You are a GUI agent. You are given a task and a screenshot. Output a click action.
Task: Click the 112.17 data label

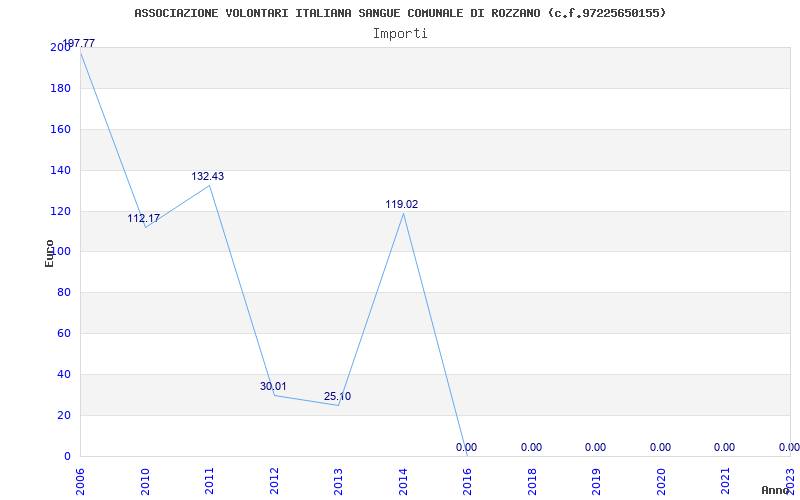143,218
